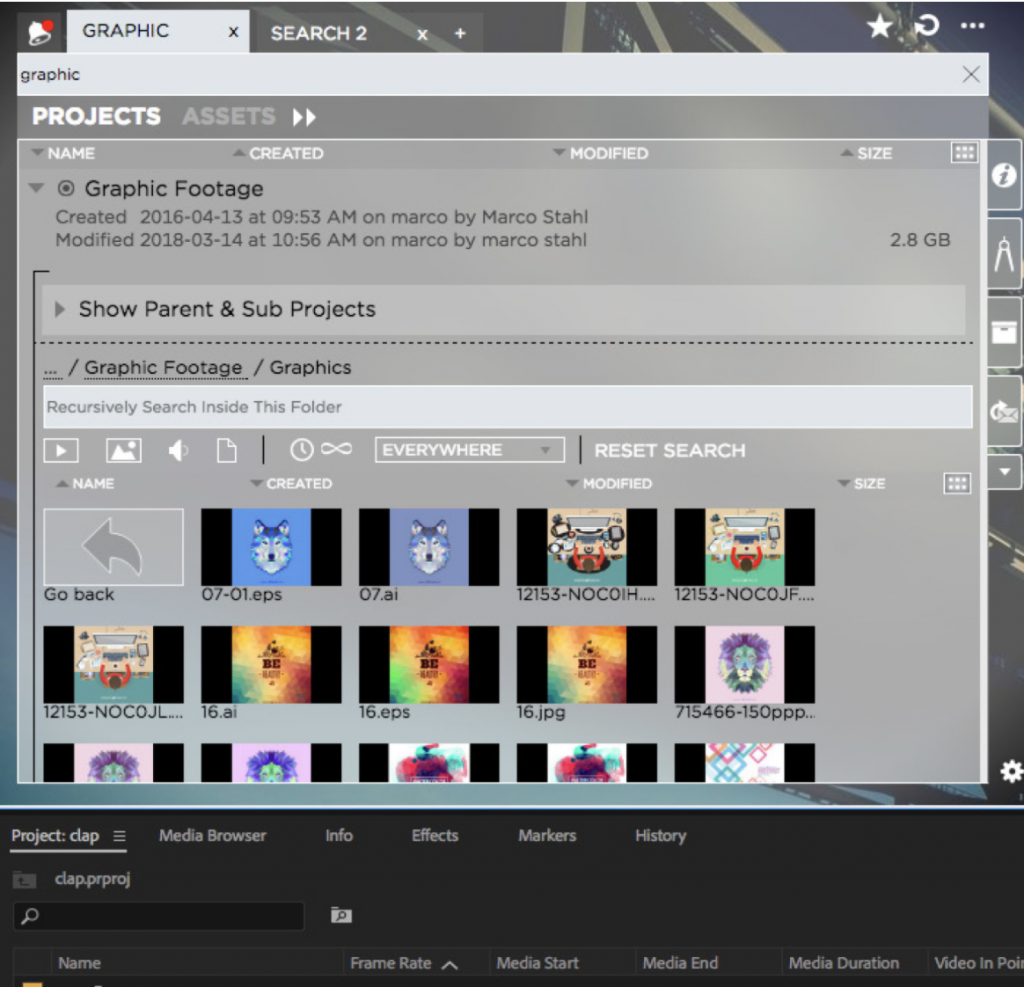Click the archive box sidebar icon
This screenshot has height=987, width=1024.
pyautogui.click(x=1004, y=333)
